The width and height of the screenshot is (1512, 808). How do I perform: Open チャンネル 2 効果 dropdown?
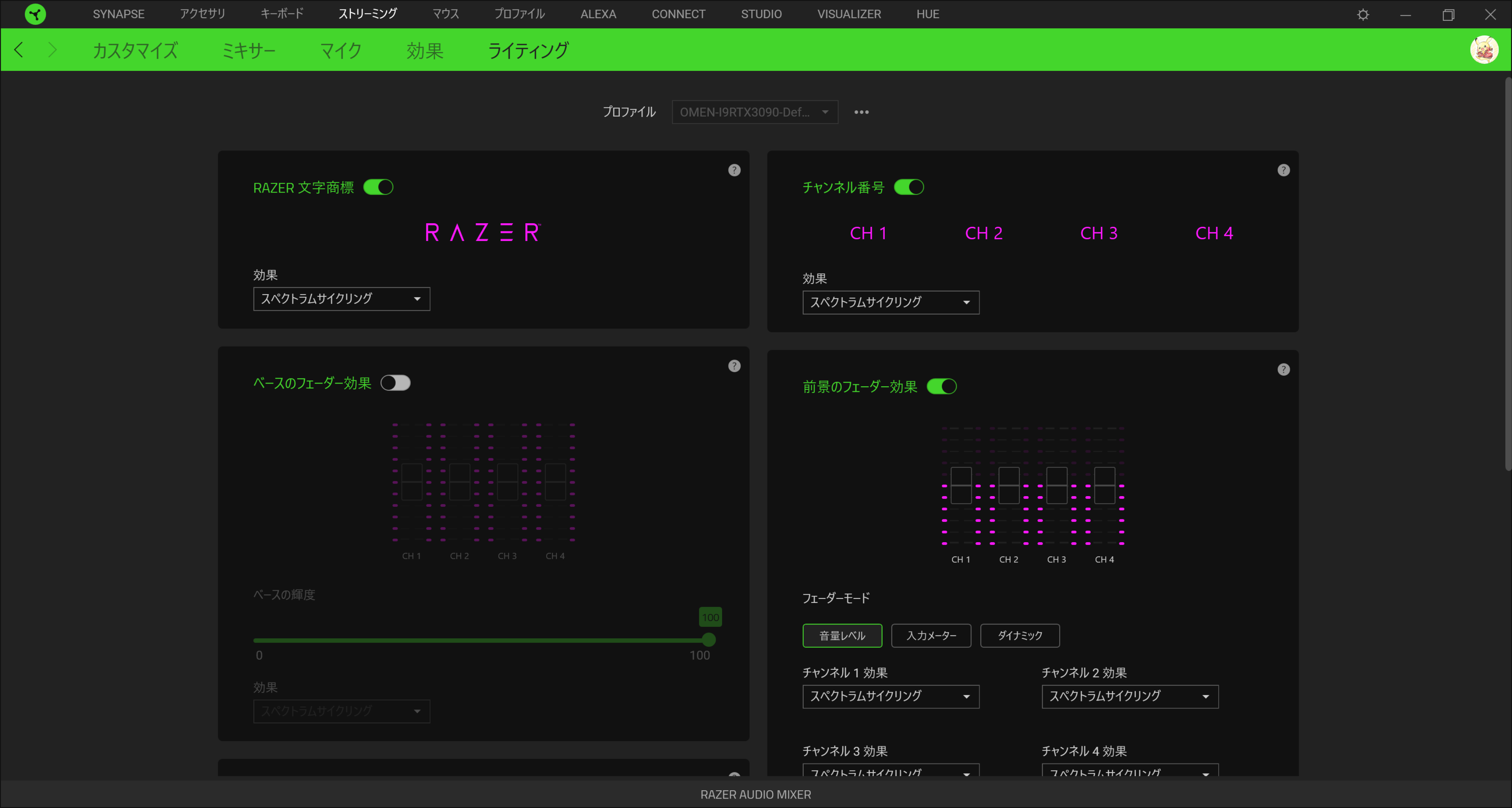pos(1130,697)
